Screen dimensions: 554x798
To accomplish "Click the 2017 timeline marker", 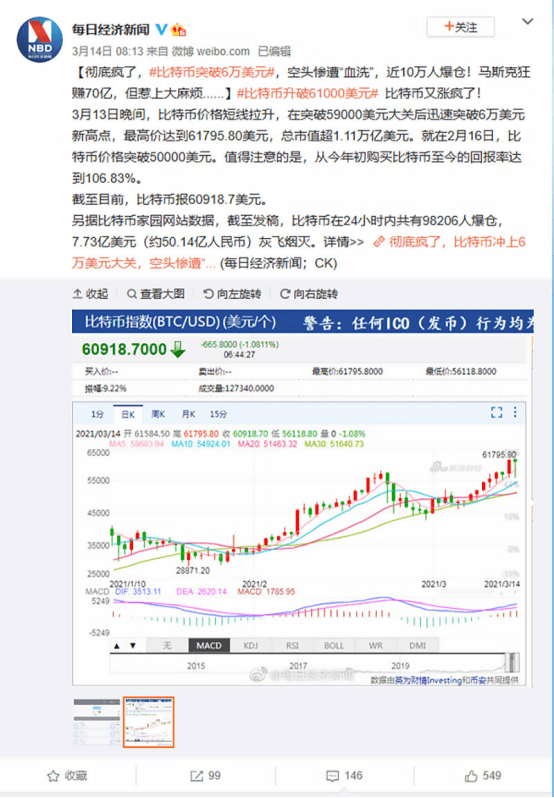I will tap(298, 666).
